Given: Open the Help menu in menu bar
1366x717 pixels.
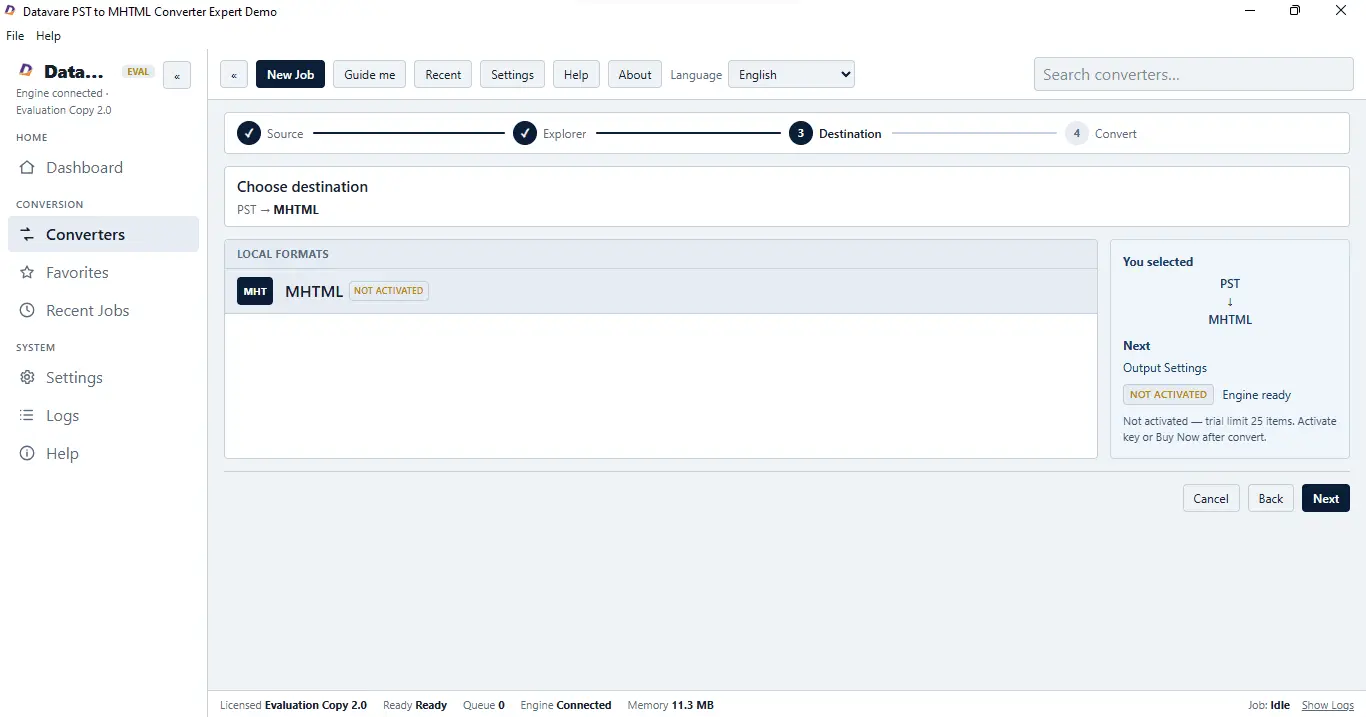Looking at the screenshot, I should click(48, 36).
